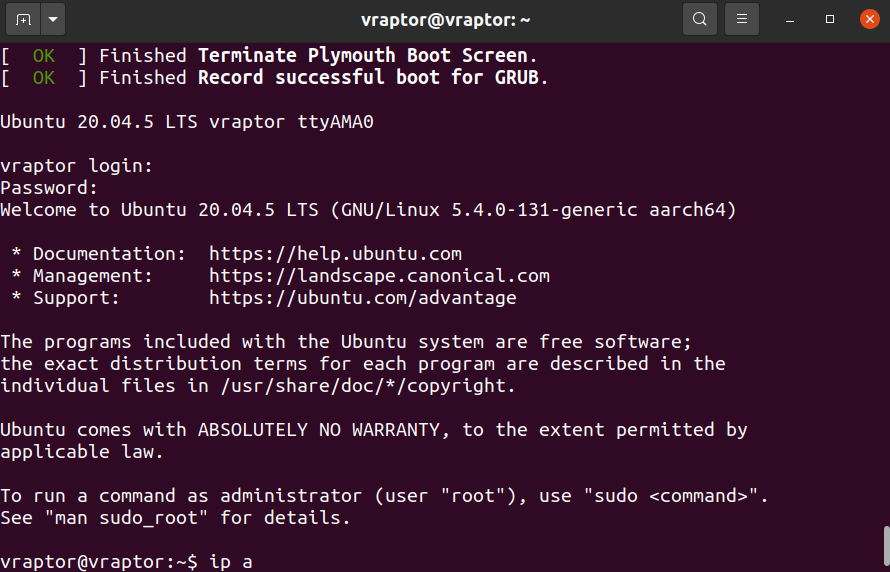
Task: Click the 'Ubuntu 20.04.5 LTS vraptor ttyAMA0' line
Action: point(187,122)
